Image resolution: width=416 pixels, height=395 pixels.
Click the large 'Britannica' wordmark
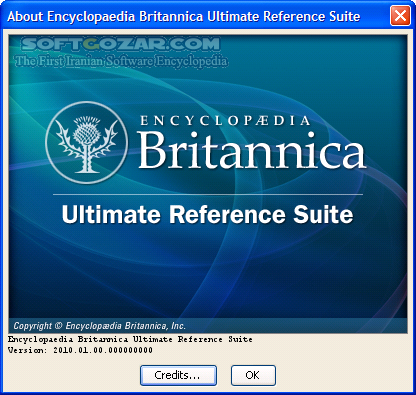pos(252,150)
